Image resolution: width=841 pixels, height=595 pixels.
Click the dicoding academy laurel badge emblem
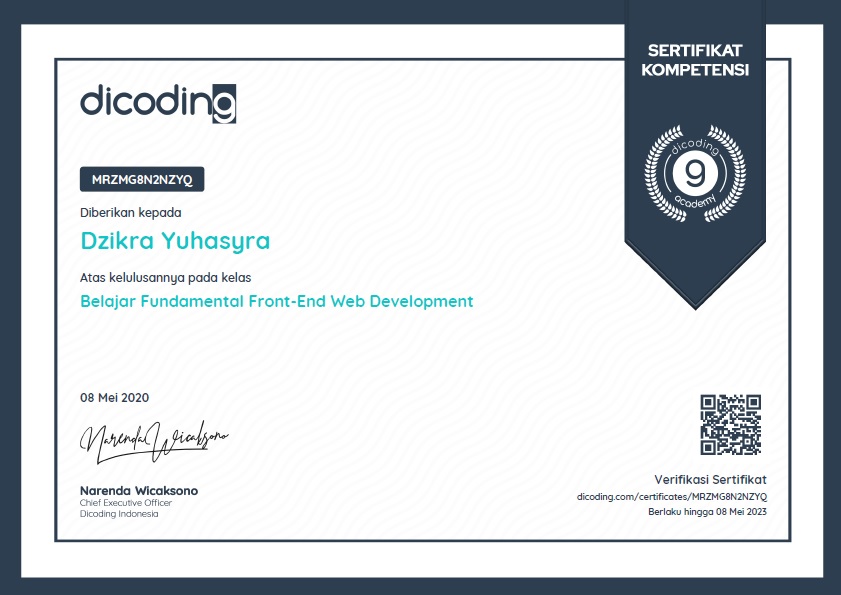[695, 173]
